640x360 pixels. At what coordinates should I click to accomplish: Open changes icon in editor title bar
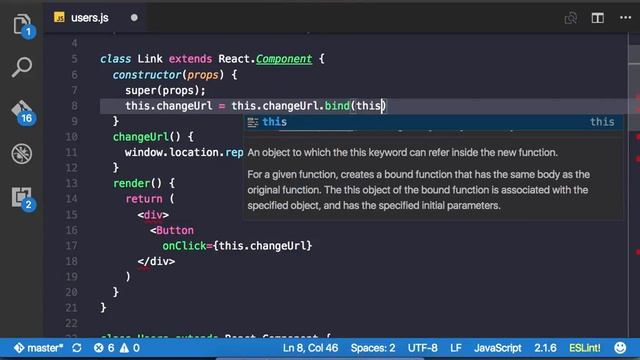[x=571, y=18]
